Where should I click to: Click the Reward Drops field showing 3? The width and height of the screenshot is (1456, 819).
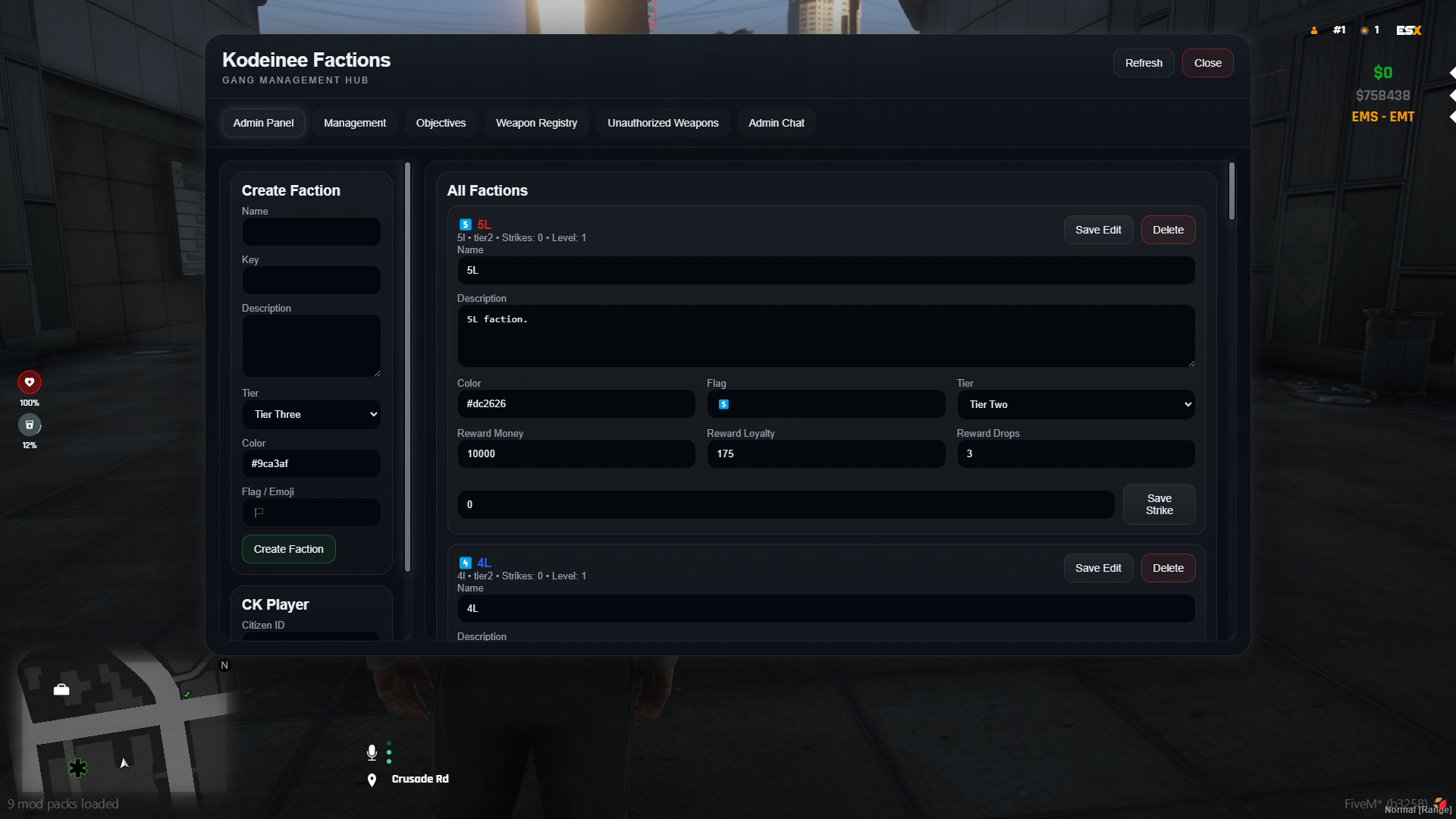(1076, 454)
